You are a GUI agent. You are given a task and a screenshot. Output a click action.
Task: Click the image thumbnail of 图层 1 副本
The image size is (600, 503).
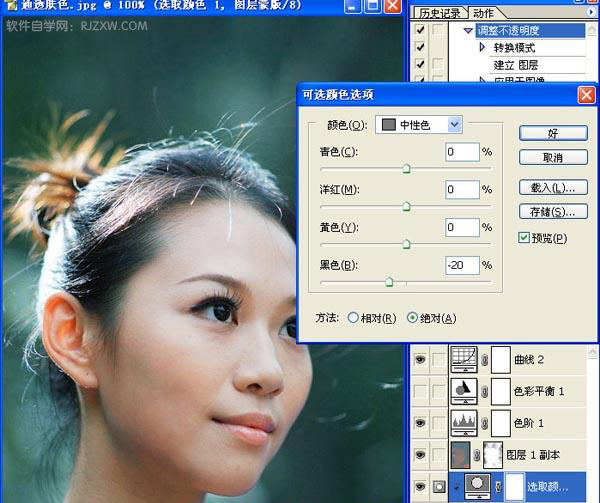(460, 455)
